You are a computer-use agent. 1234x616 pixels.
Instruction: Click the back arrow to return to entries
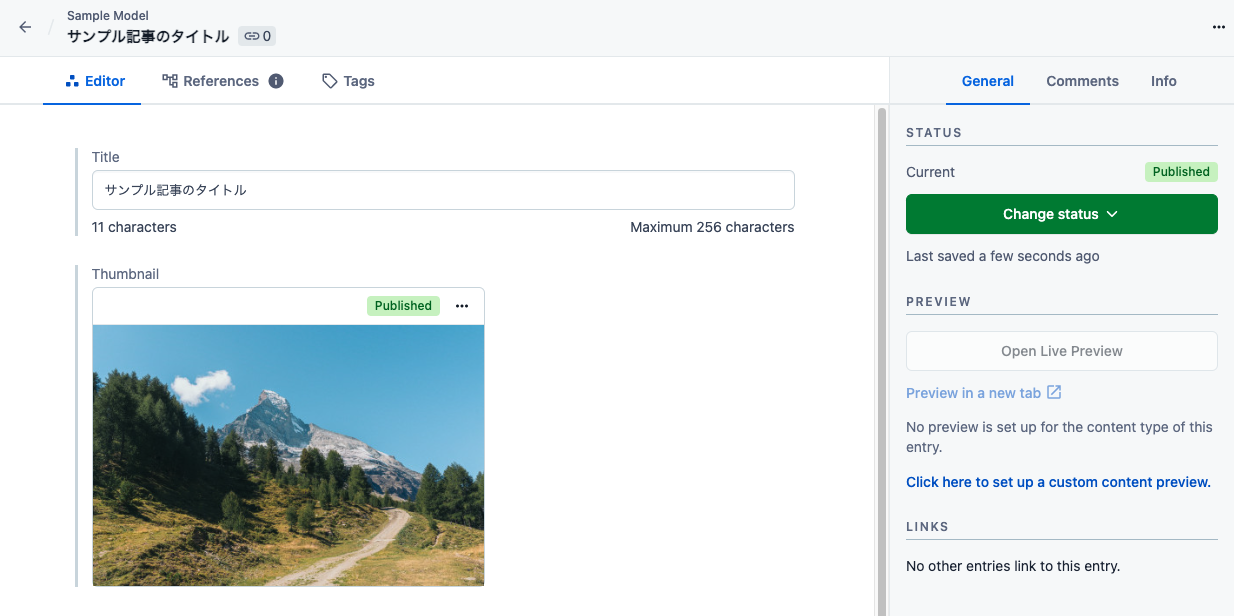[25, 27]
